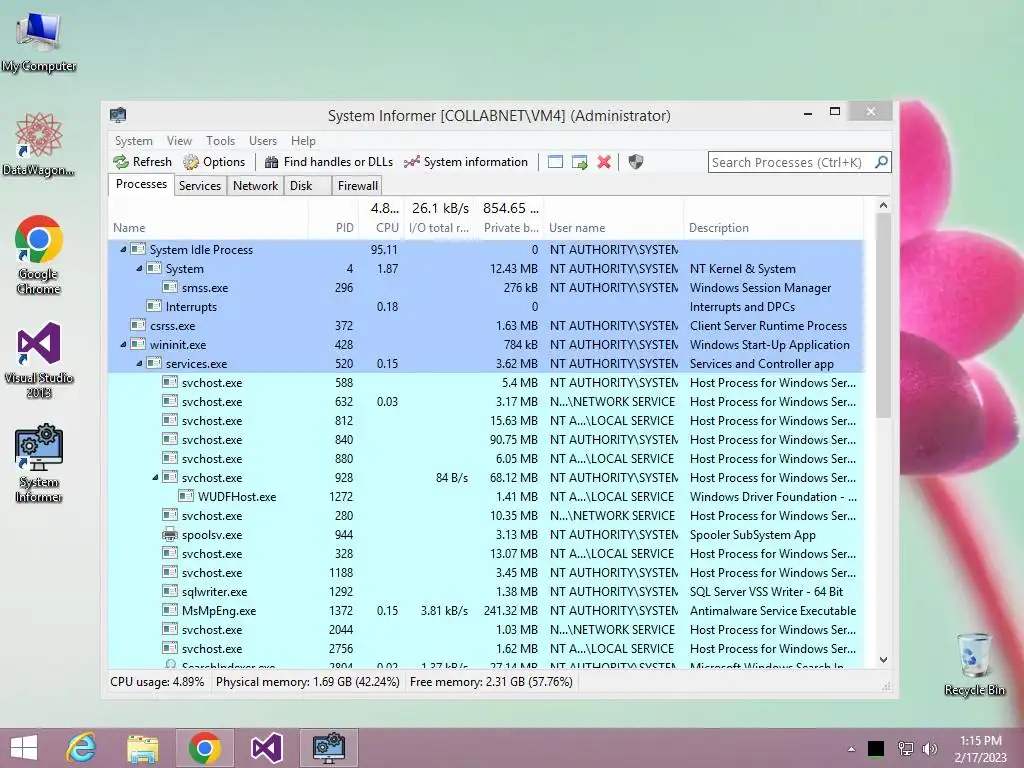Click the shield icon in the toolbar

(x=635, y=162)
